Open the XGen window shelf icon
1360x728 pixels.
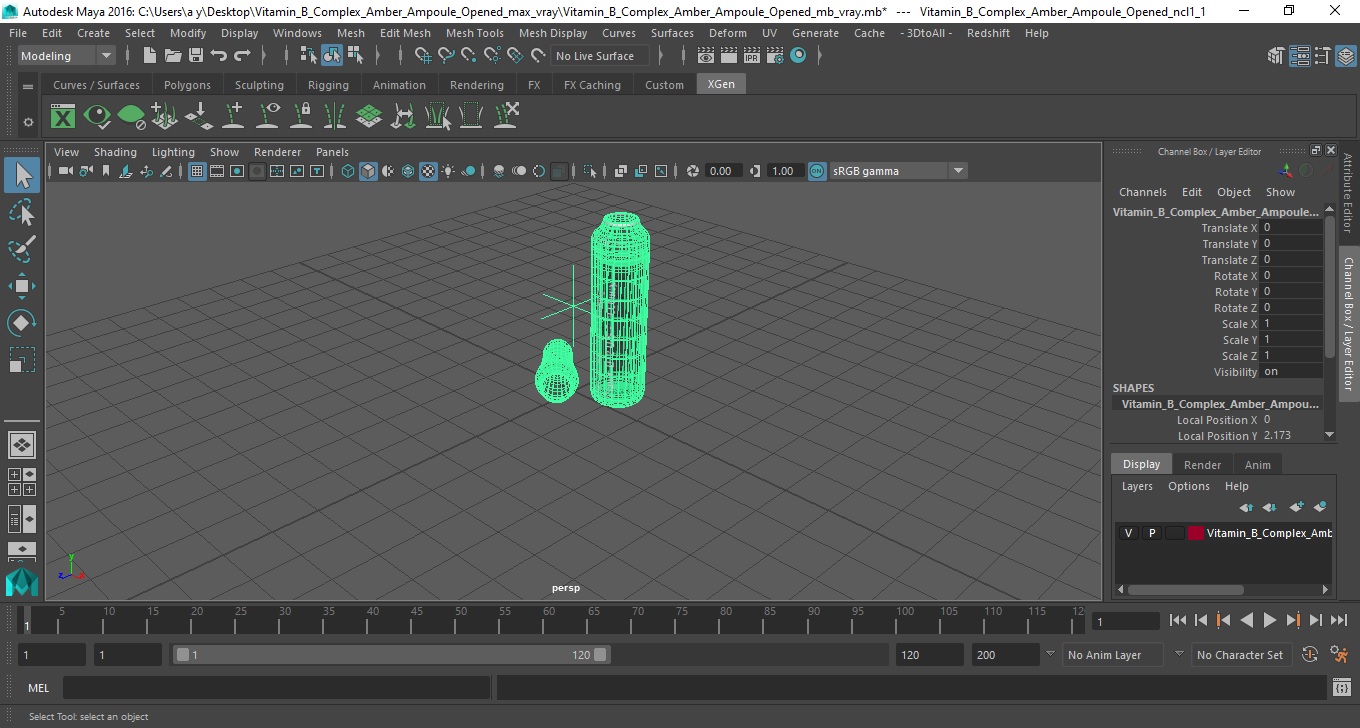(x=63, y=116)
